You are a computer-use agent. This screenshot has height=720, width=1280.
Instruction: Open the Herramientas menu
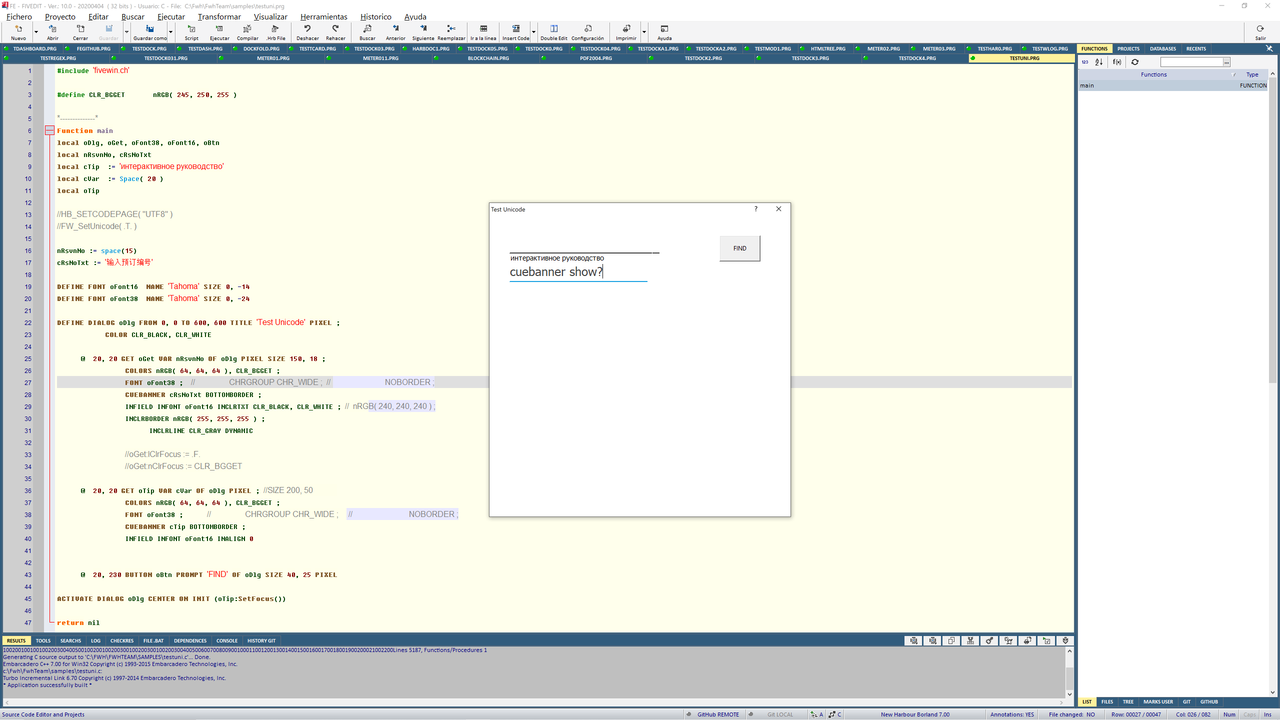click(x=324, y=17)
